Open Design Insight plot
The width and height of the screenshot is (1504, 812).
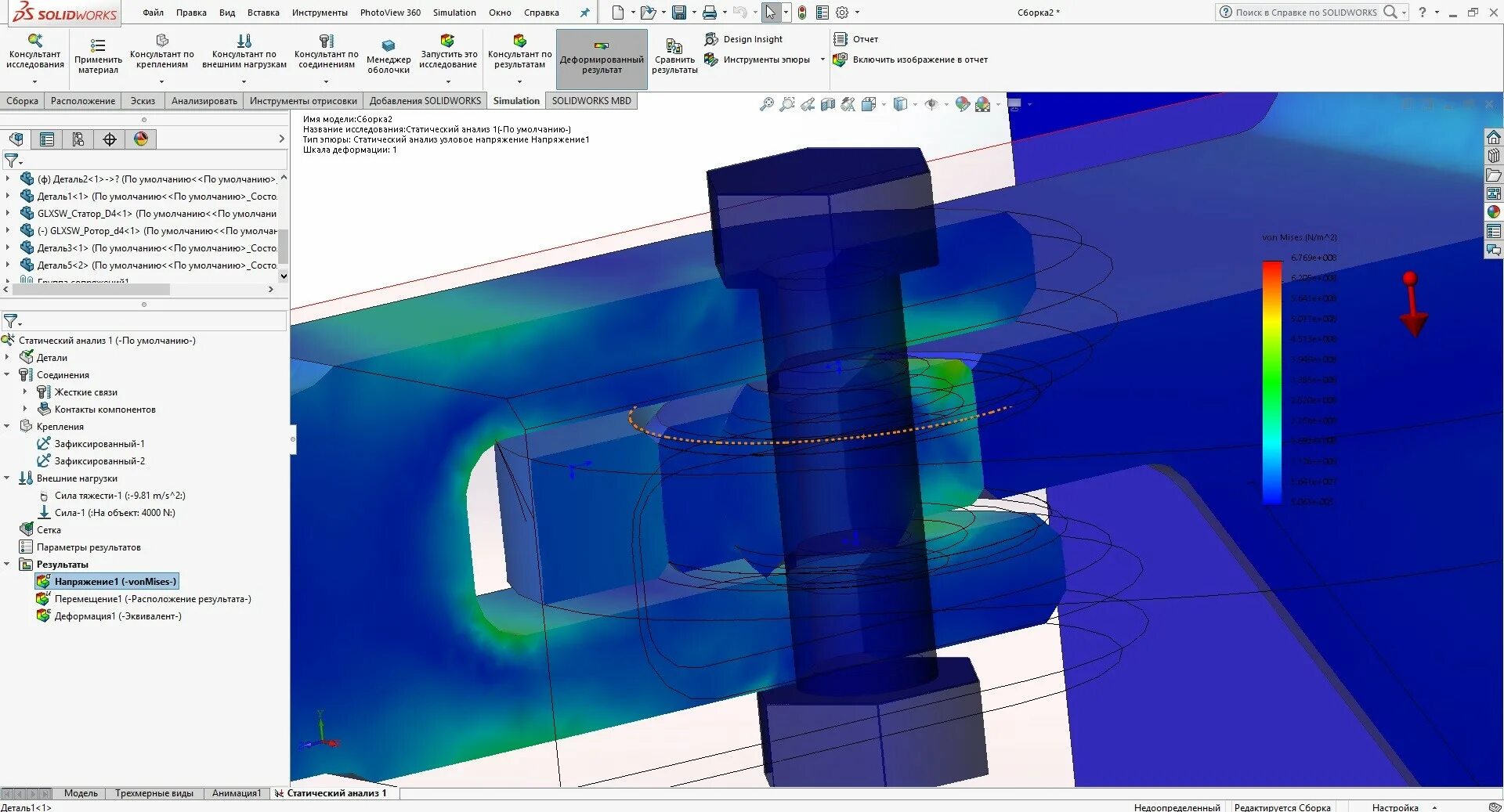coord(744,39)
